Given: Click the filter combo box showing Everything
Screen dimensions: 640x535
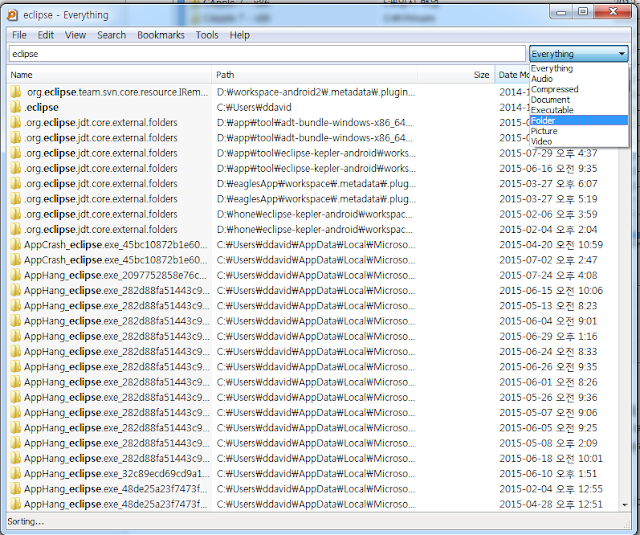Looking at the screenshot, I should tap(579, 54).
